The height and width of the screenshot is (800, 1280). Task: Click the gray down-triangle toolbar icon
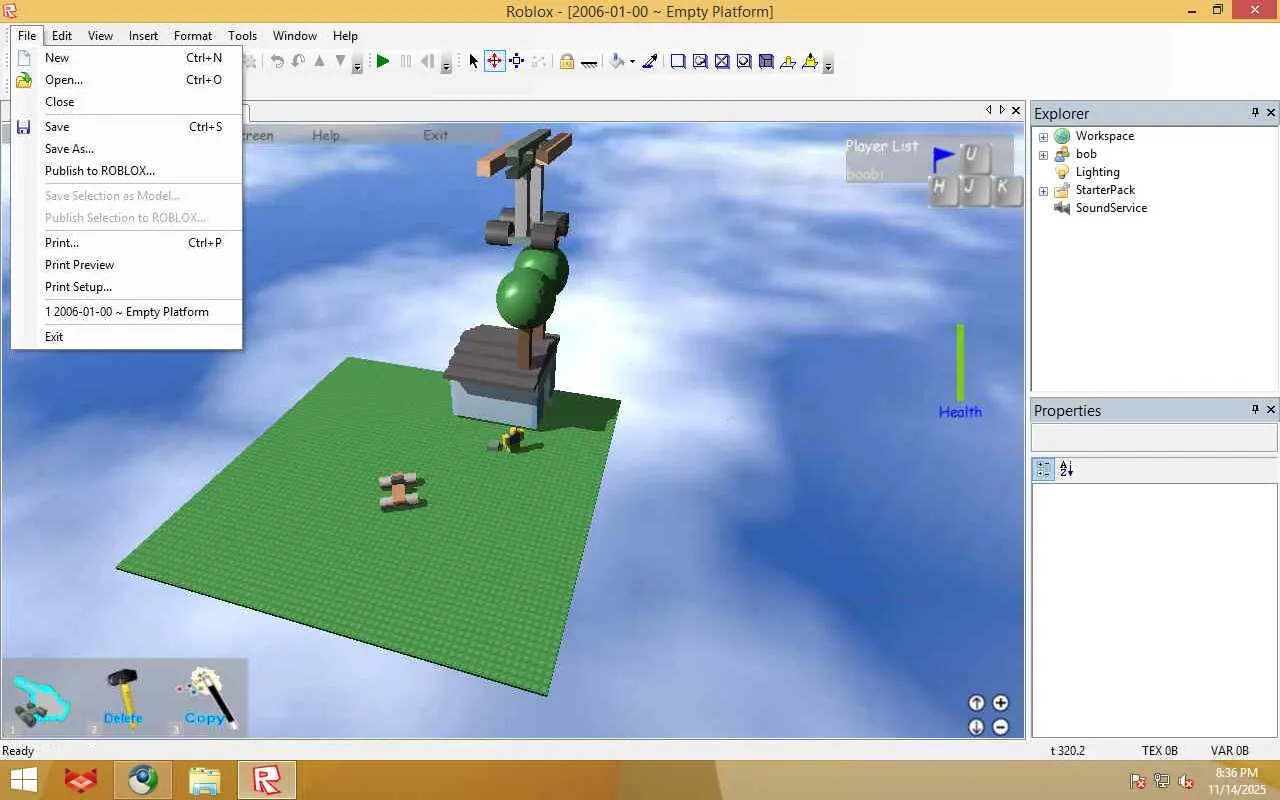pos(341,62)
